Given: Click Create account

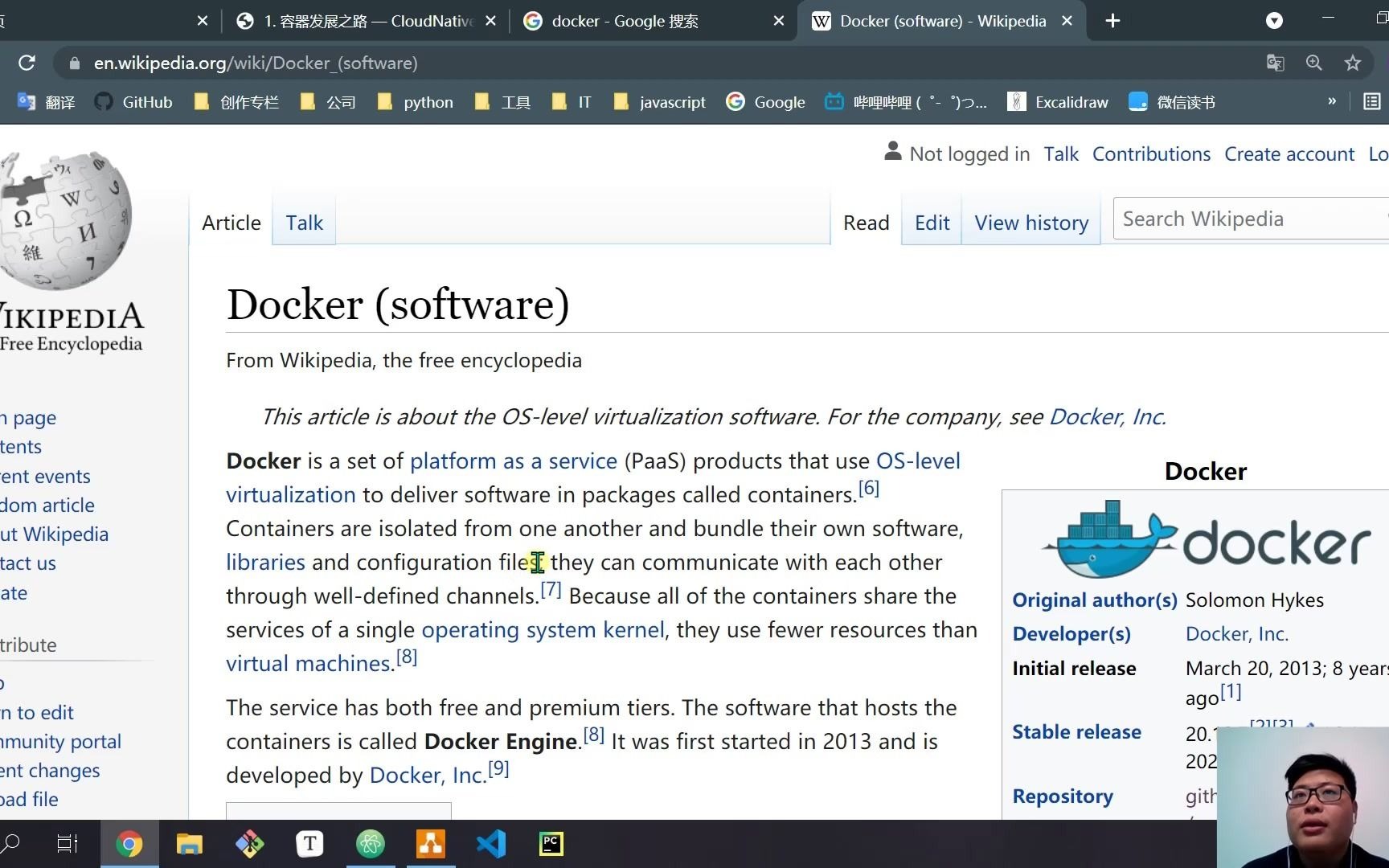Looking at the screenshot, I should pos(1289,154).
